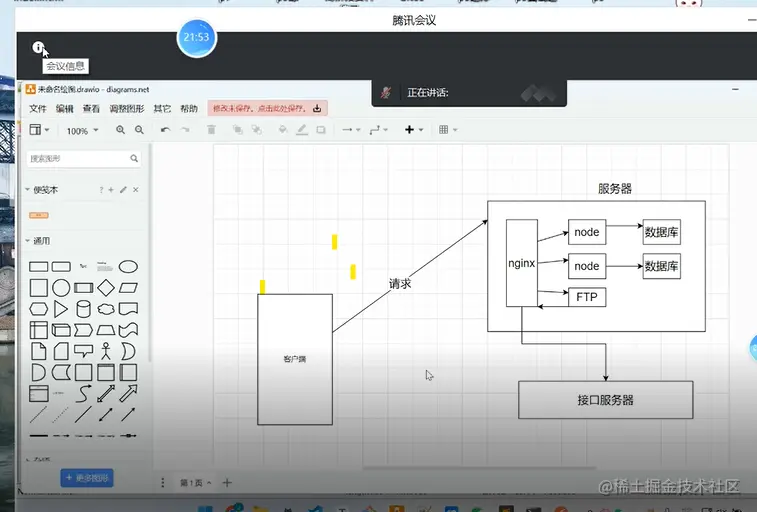Select the FTP box in diagram
Image resolution: width=757 pixels, height=512 pixels.
click(587, 297)
